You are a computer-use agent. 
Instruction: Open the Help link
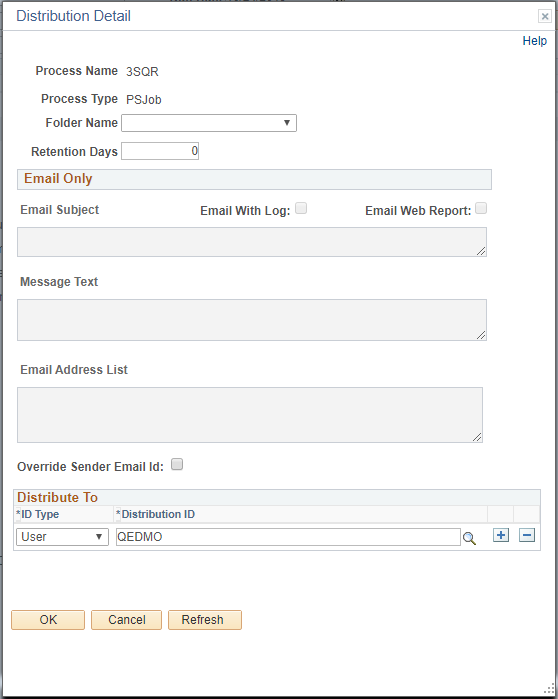(534, 41)
